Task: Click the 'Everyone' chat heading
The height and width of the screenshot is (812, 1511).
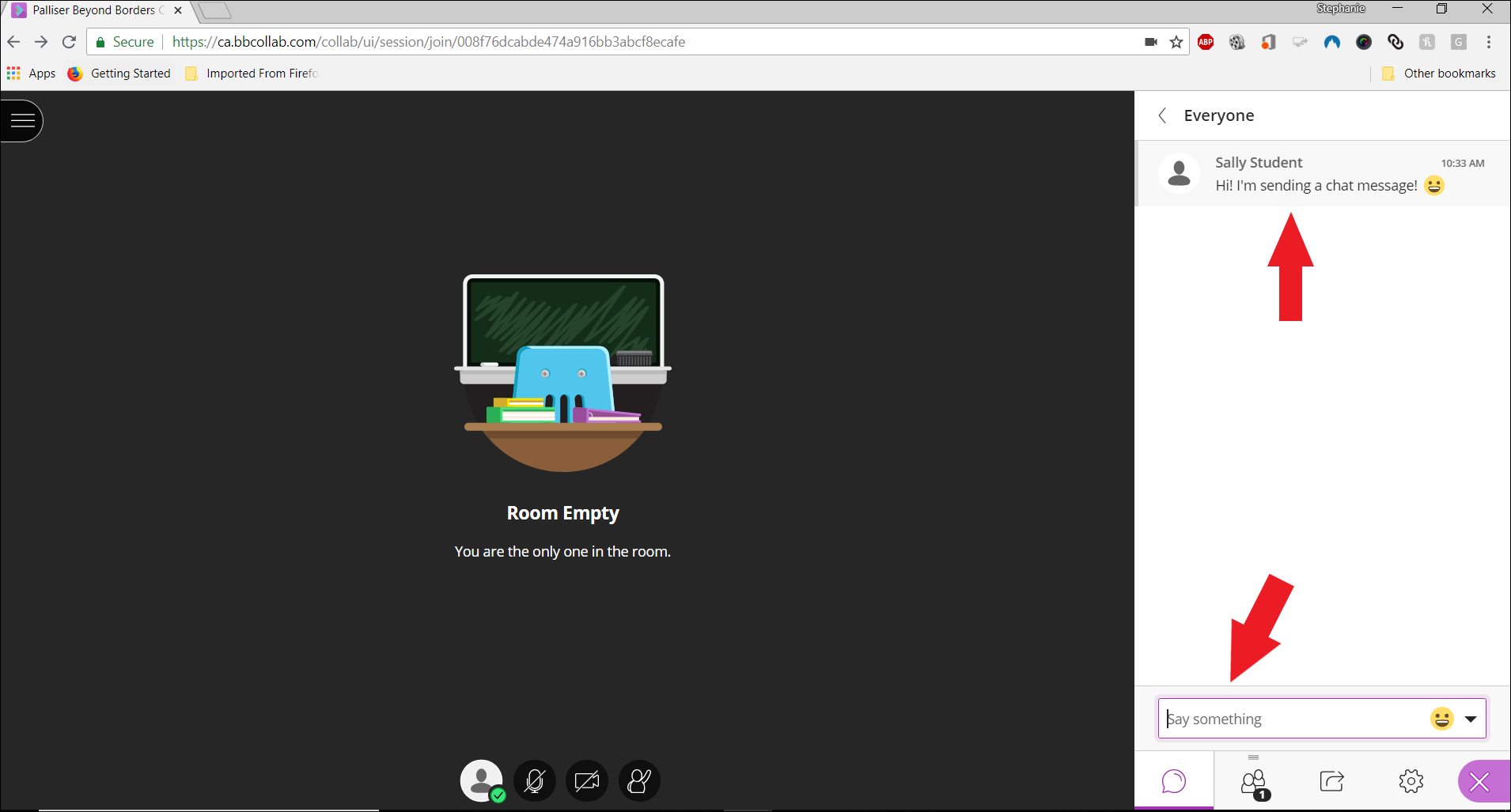Action: click(x=1219, y=115)
